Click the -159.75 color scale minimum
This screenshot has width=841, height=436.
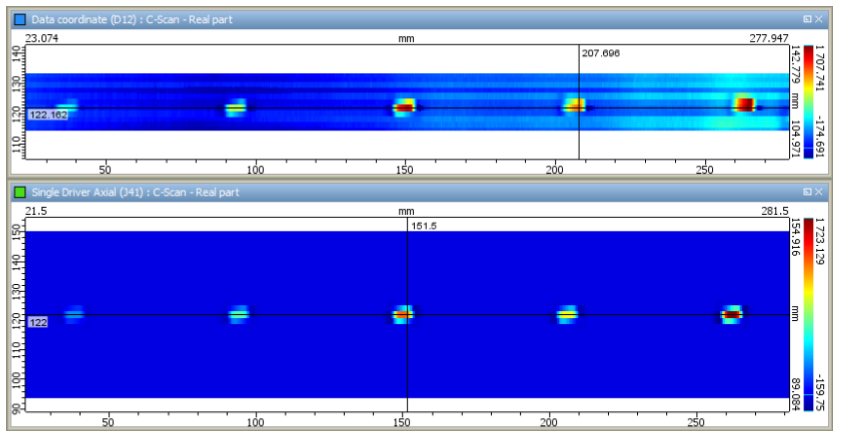click(x=820, y=393)
